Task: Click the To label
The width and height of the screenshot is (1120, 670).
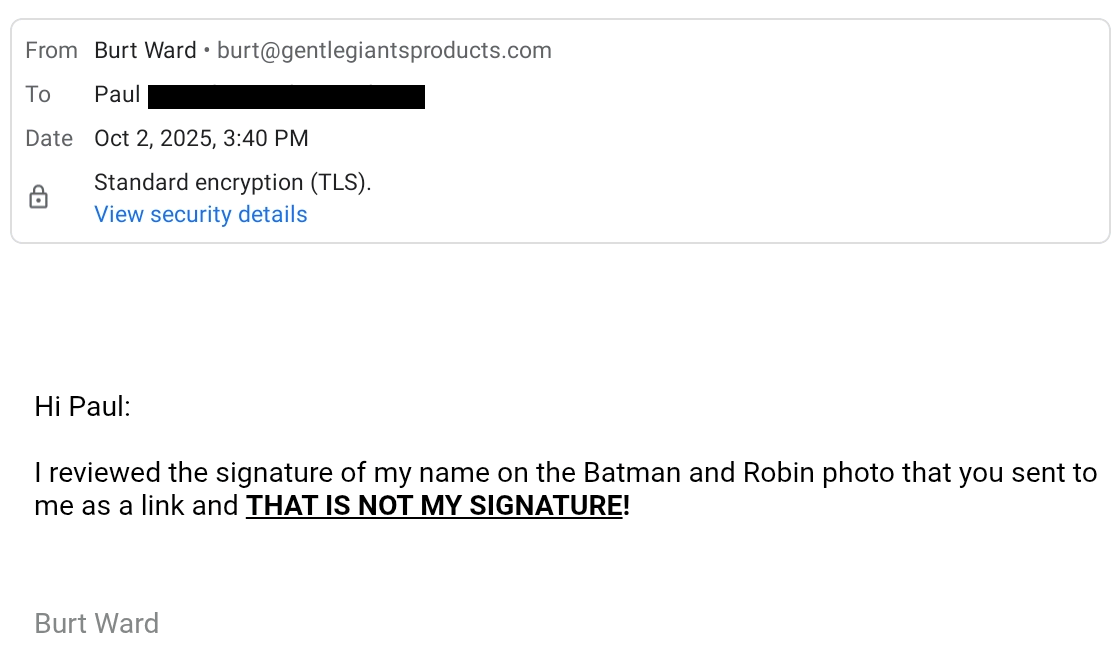Action: click(38, 94)
